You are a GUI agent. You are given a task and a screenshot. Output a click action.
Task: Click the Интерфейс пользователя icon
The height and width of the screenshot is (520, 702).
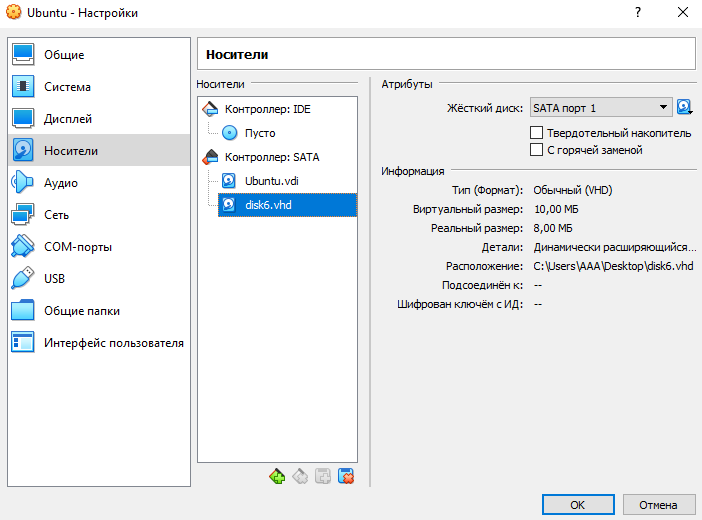pyautogui.click(x=22, y=343)
